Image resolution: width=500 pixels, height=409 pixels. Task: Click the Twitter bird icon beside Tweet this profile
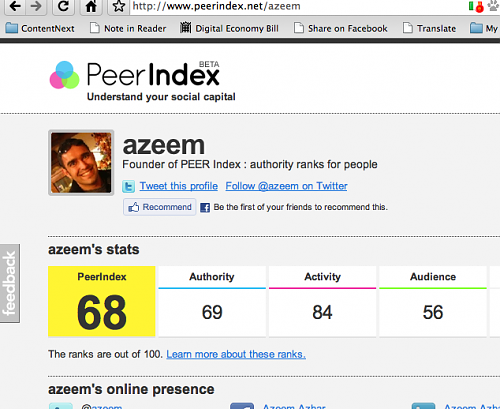pos(129,186)
